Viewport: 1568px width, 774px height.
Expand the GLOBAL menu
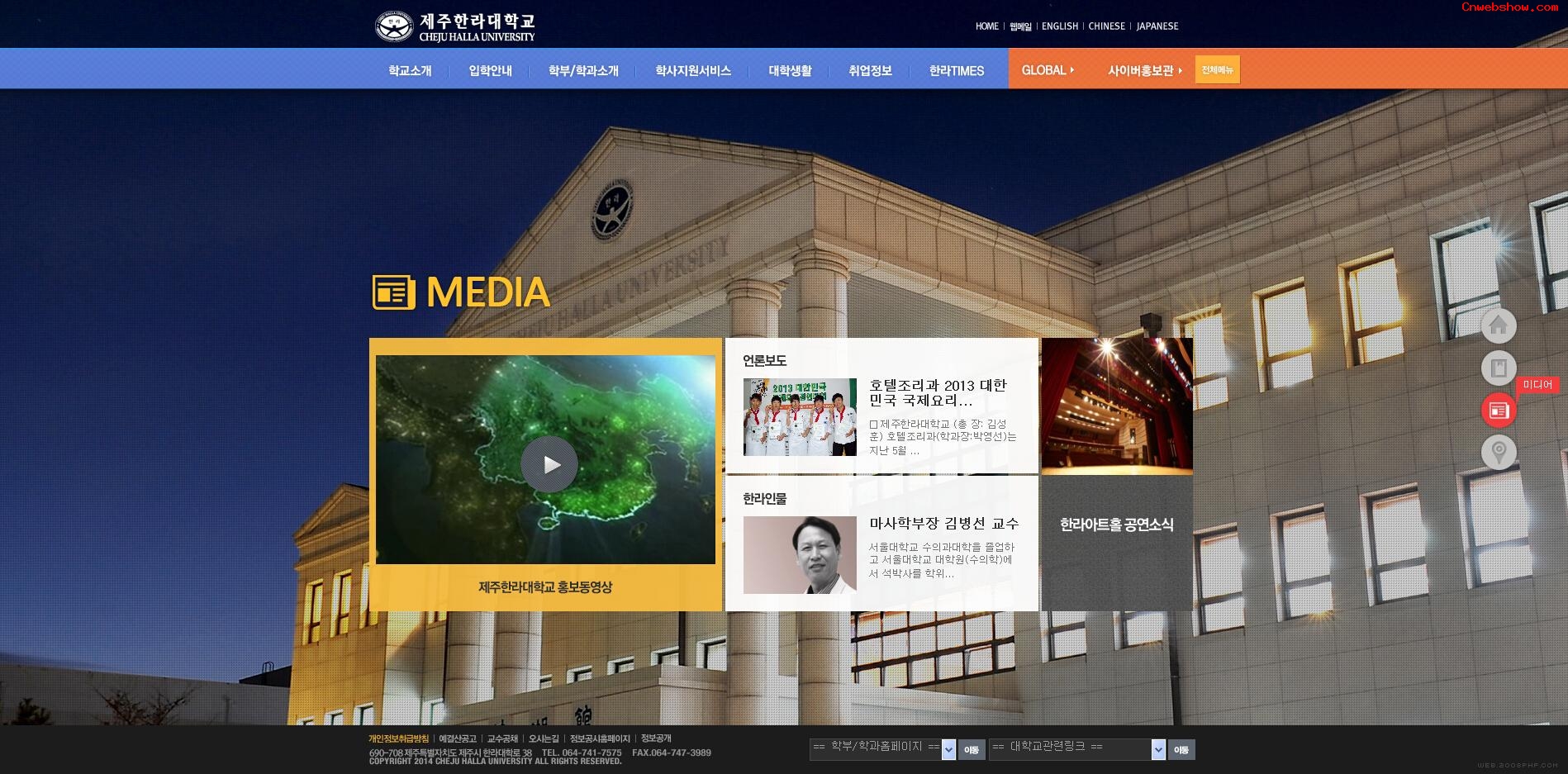pos(1048,70)
